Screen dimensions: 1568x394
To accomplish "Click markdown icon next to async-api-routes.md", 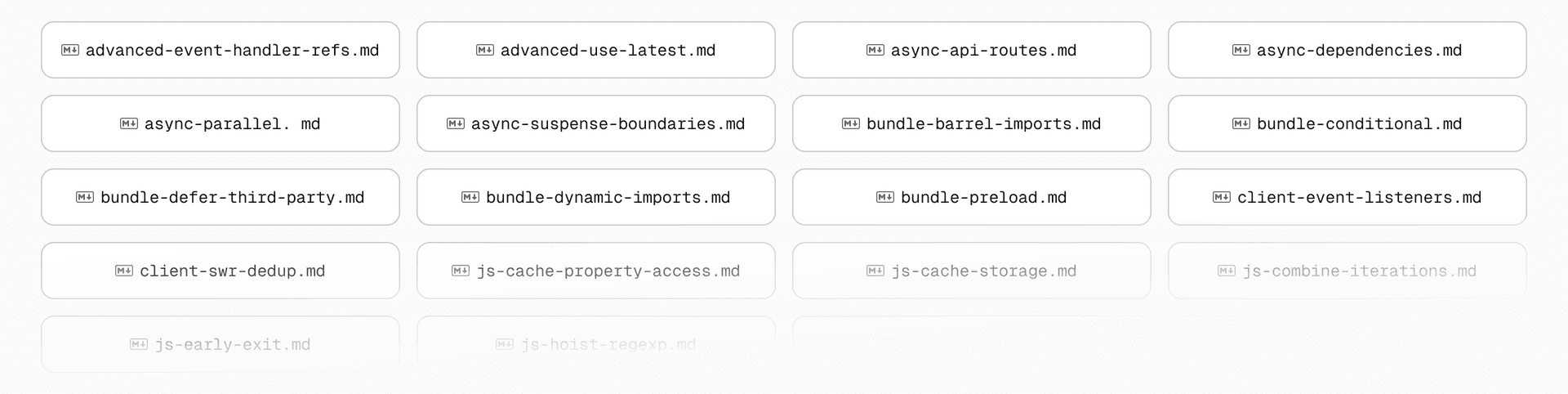I will [x=875, y=50].
